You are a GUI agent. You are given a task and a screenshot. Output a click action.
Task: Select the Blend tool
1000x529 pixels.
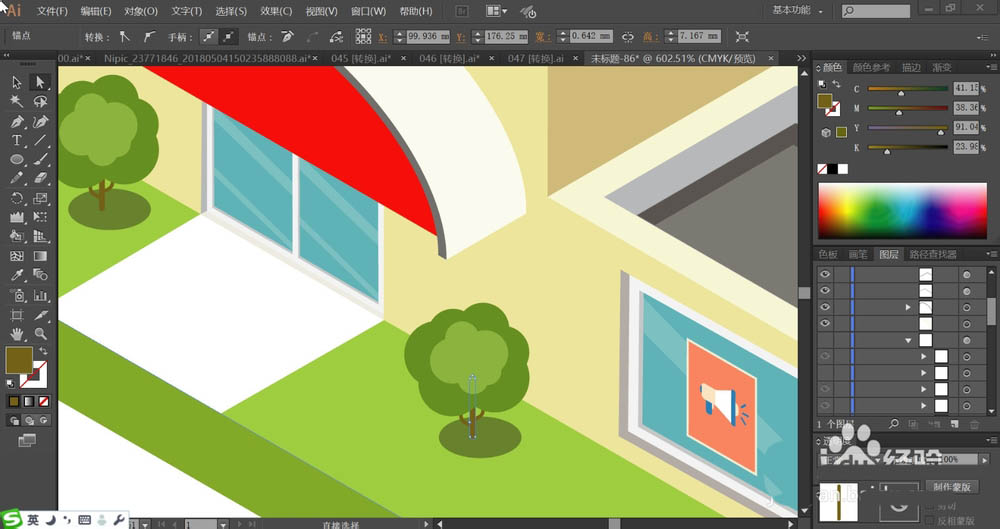click(x=40, y=276)
